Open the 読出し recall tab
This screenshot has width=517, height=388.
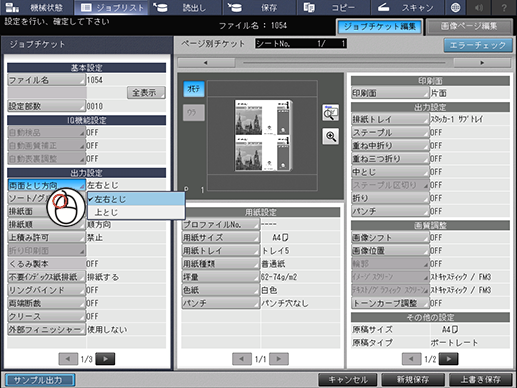(185, 7)
